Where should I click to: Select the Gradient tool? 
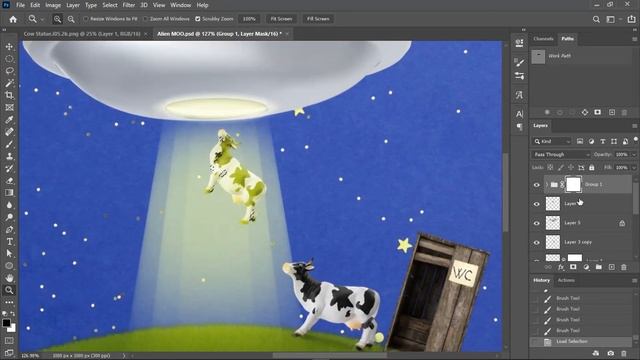click(9, 193)
